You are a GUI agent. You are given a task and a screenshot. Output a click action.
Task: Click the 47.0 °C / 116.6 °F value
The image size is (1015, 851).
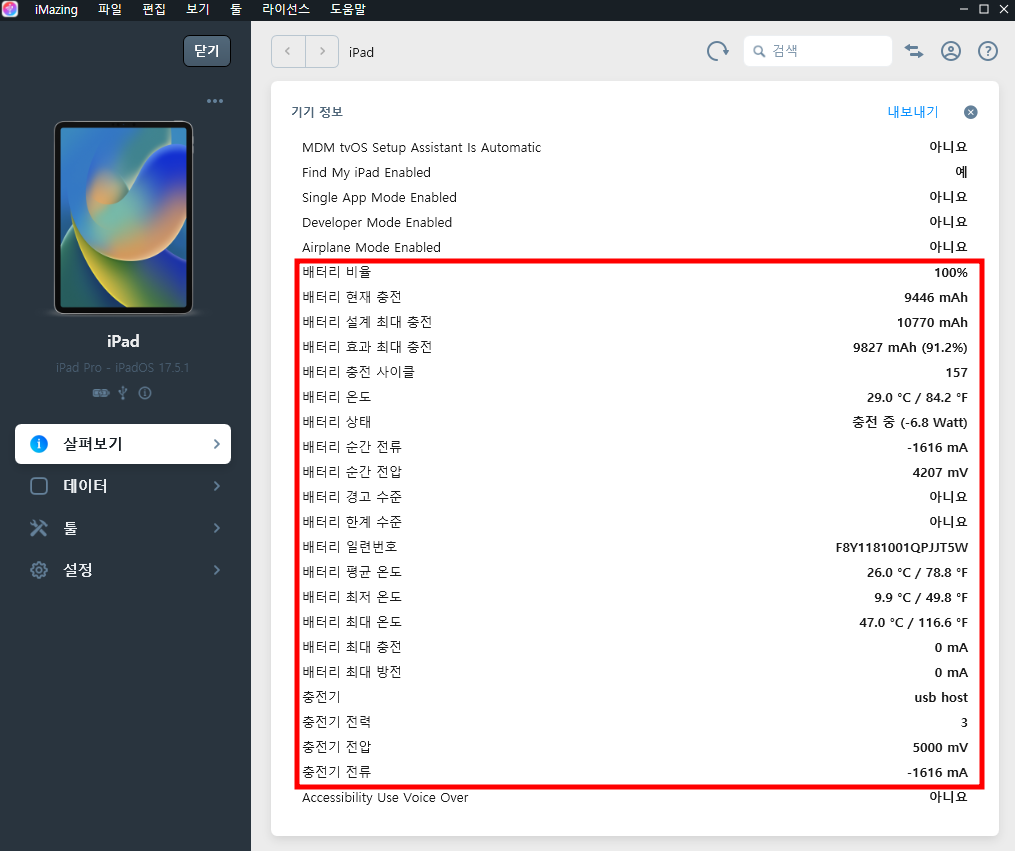coord(913,623)
